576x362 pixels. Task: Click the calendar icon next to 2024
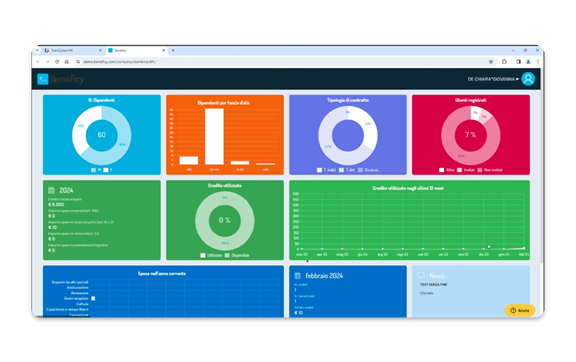click(51, 190)
